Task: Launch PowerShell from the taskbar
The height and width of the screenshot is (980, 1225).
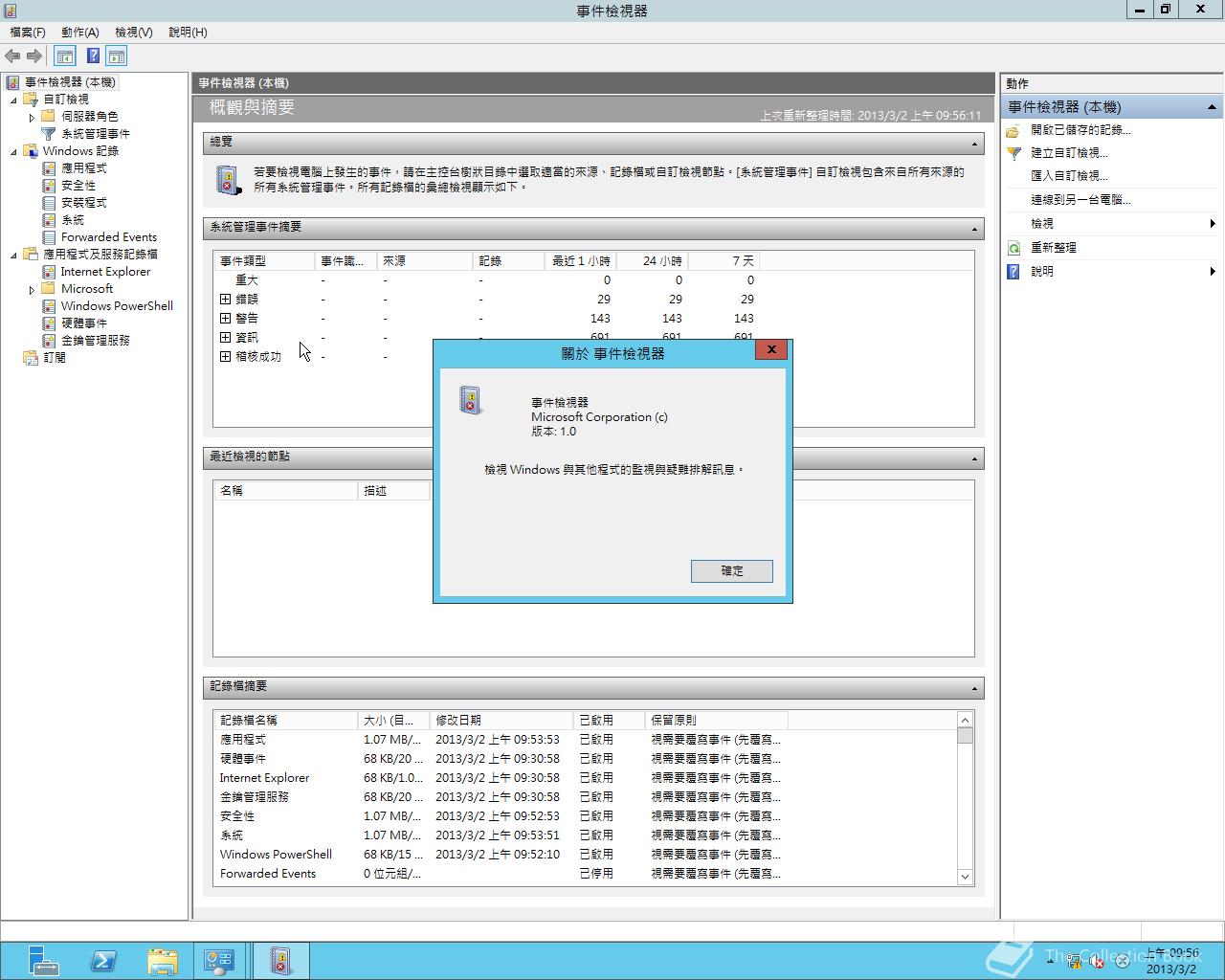Action: pos(103,961)
